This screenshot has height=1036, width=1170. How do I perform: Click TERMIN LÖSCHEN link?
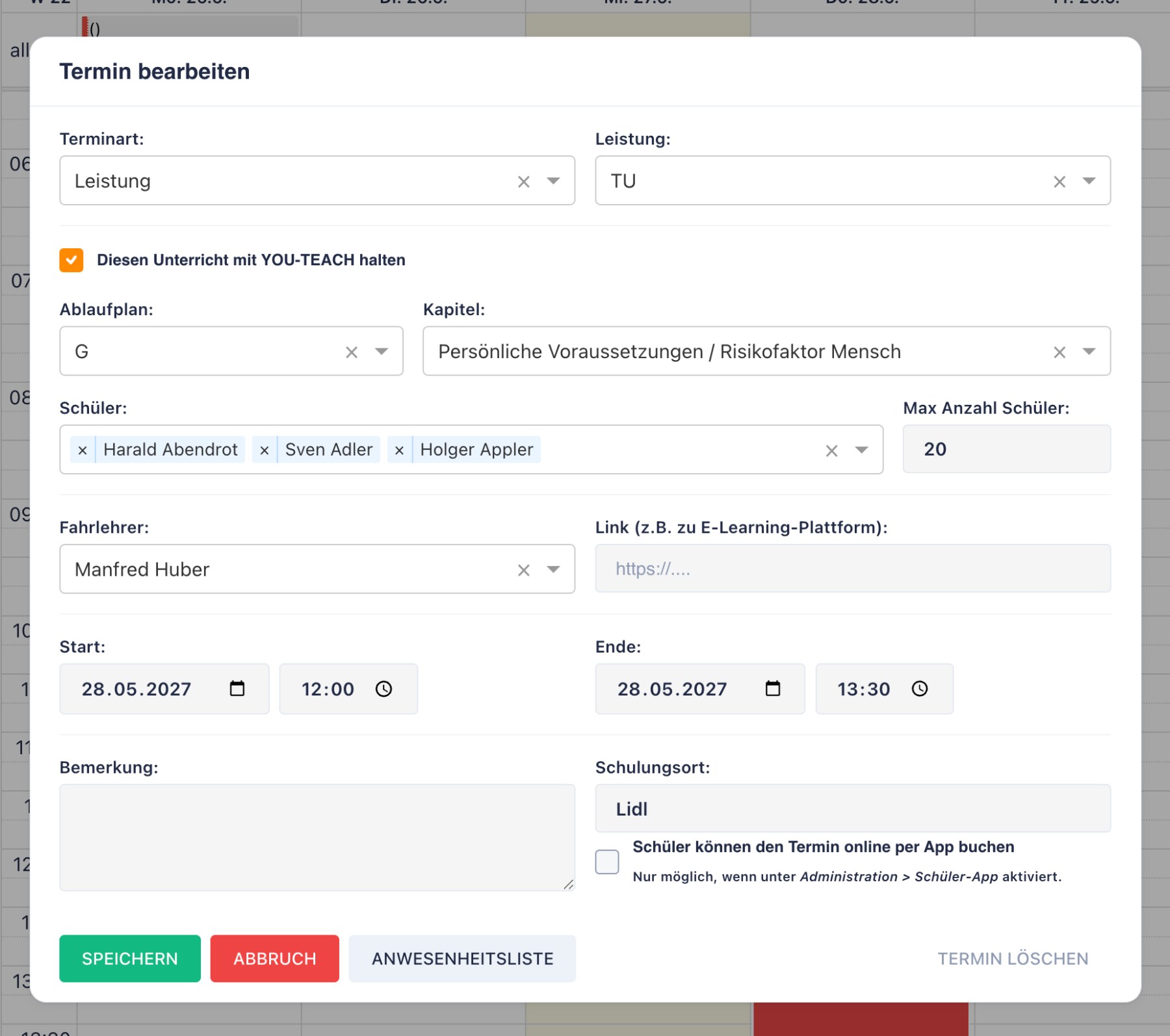coord(1013,959)
